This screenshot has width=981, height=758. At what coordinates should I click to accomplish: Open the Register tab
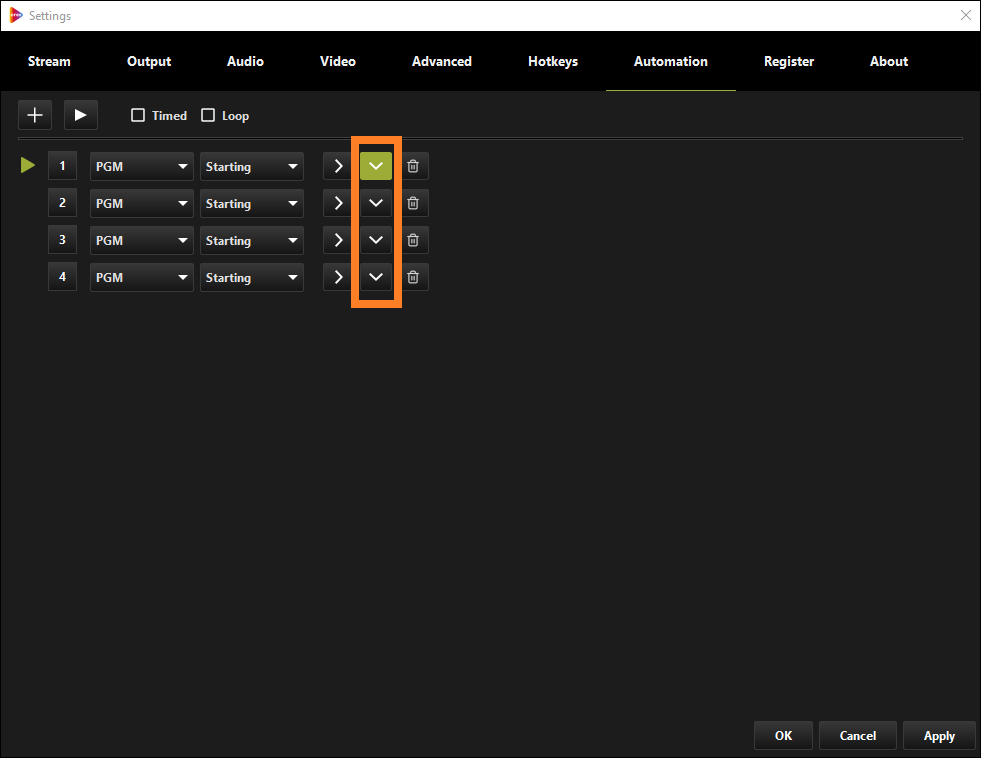[x=789, y=61]
